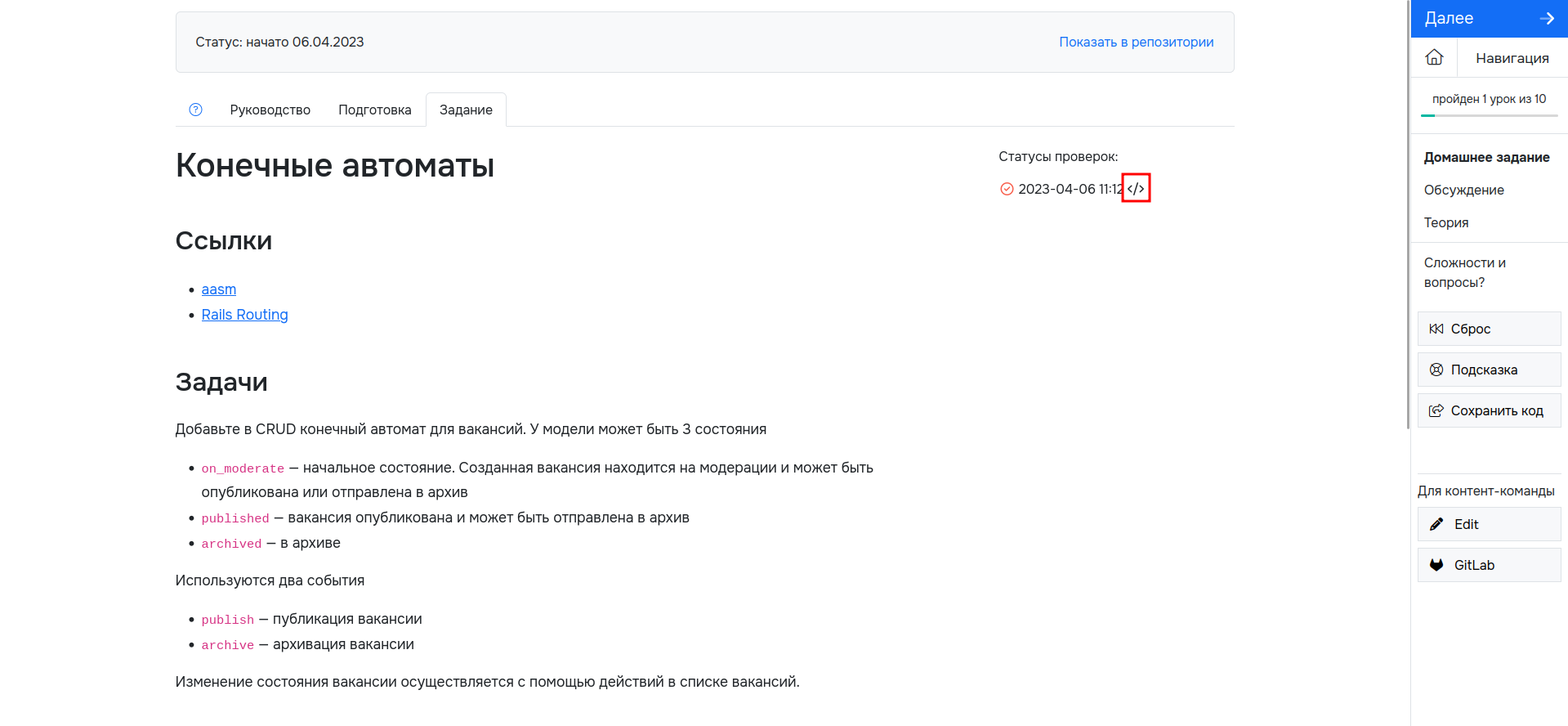Click the red failed check status icon
Screen dimensions: 1568x726
point(1007,189)
